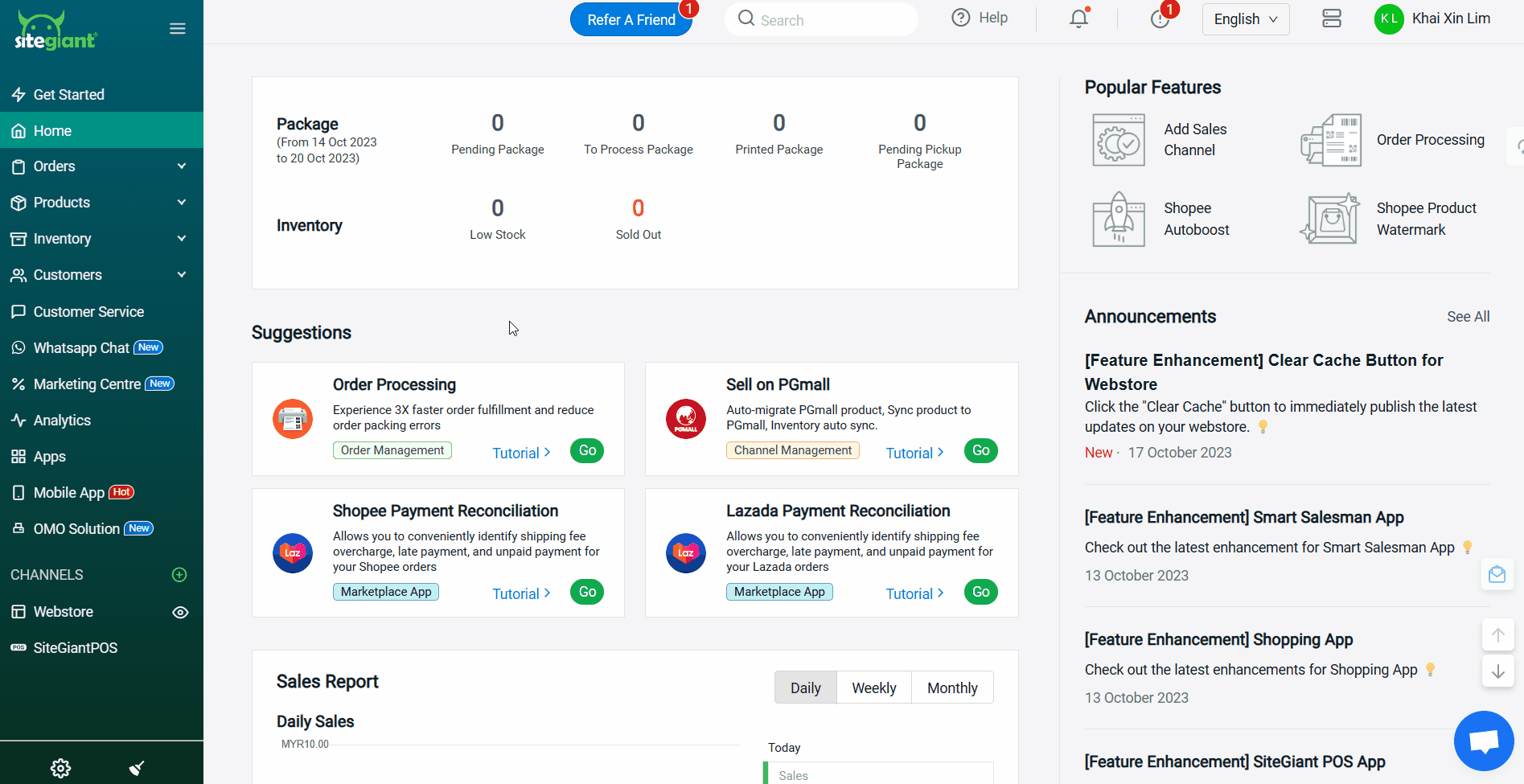Click into the Search field

coord(828,20)
